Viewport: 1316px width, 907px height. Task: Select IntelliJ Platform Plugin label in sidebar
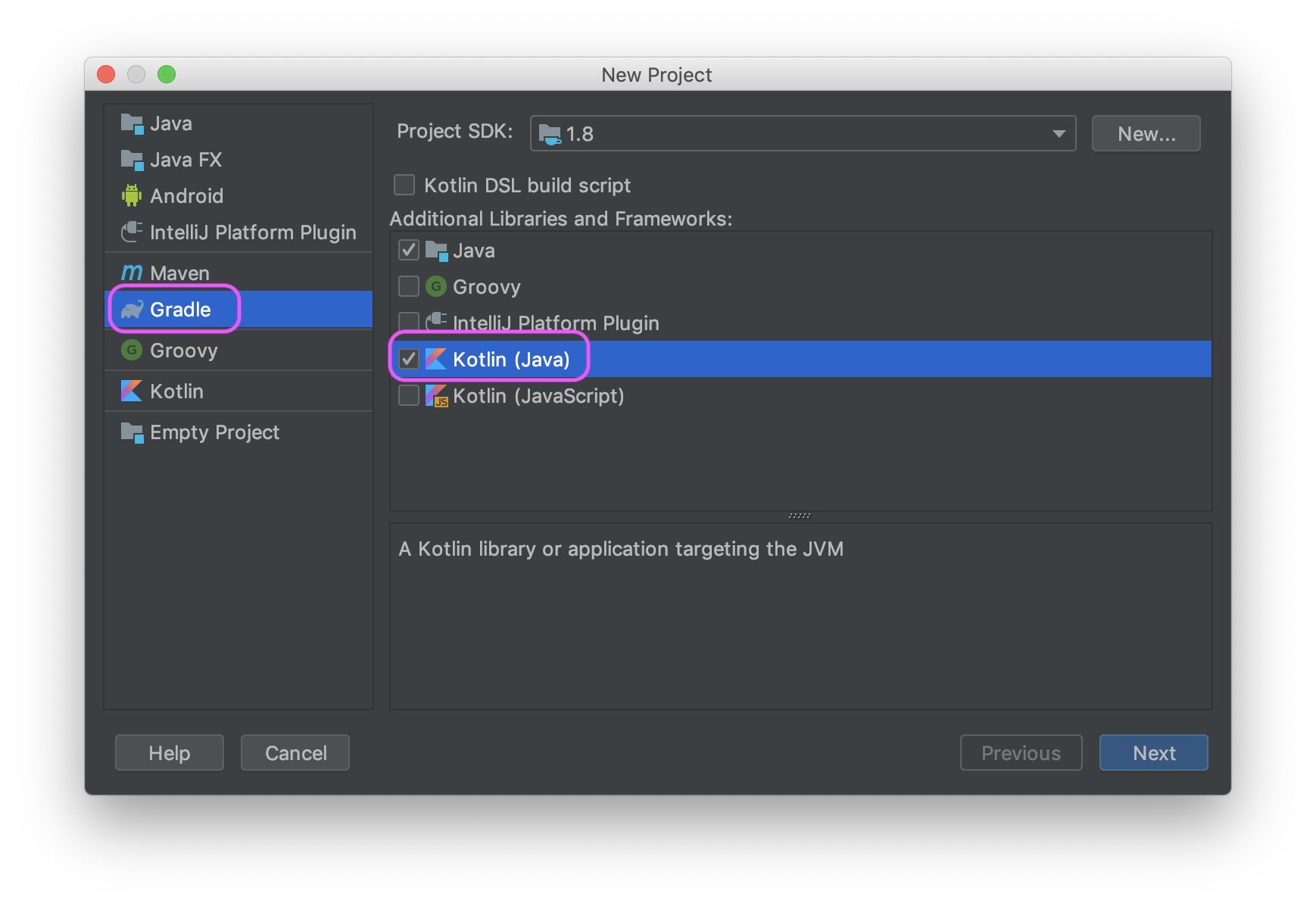point(253,232)
